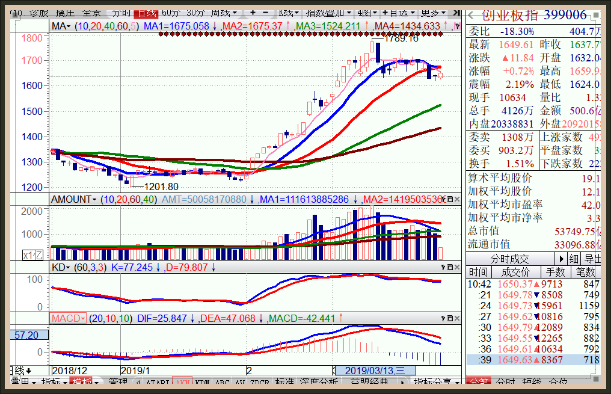The height and width of the screenshot is (394, 611).
Task: Close the MACD sub-panel
Action: tap(457, 318)
